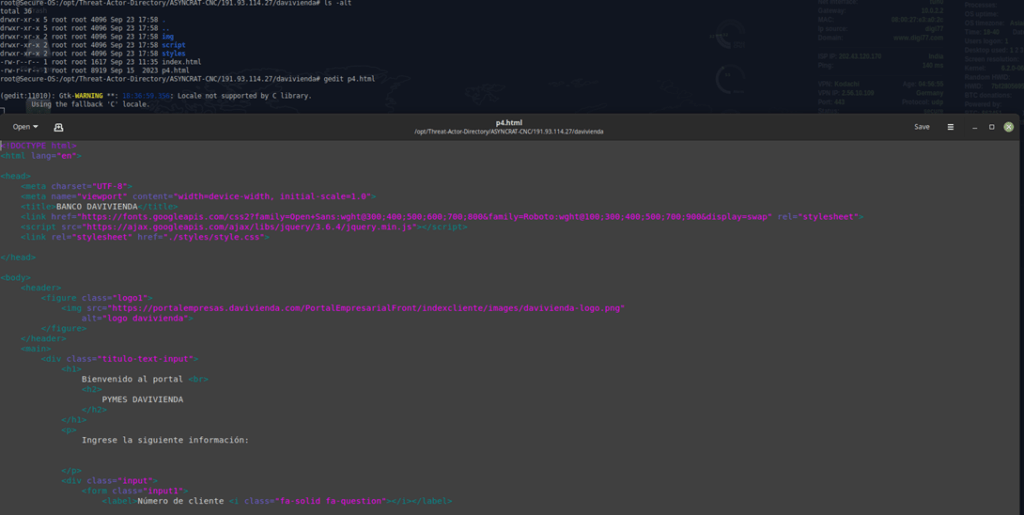Viewport: 1024px width, 515px height.
Task: Click the ./styles/style.css href value
Action: coord(222,237)
